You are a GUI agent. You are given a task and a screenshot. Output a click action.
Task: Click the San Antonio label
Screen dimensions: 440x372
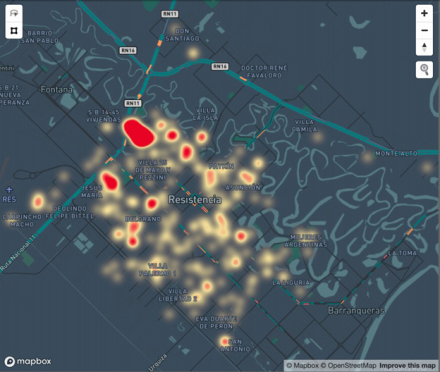(x=235, y=345)
